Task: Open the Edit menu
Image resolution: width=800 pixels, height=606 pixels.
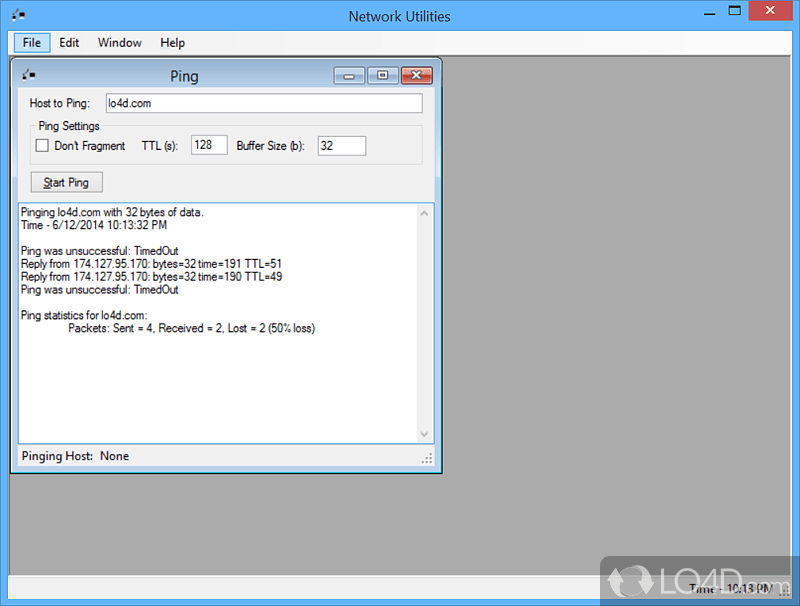Action: click(x=69, y=43)
